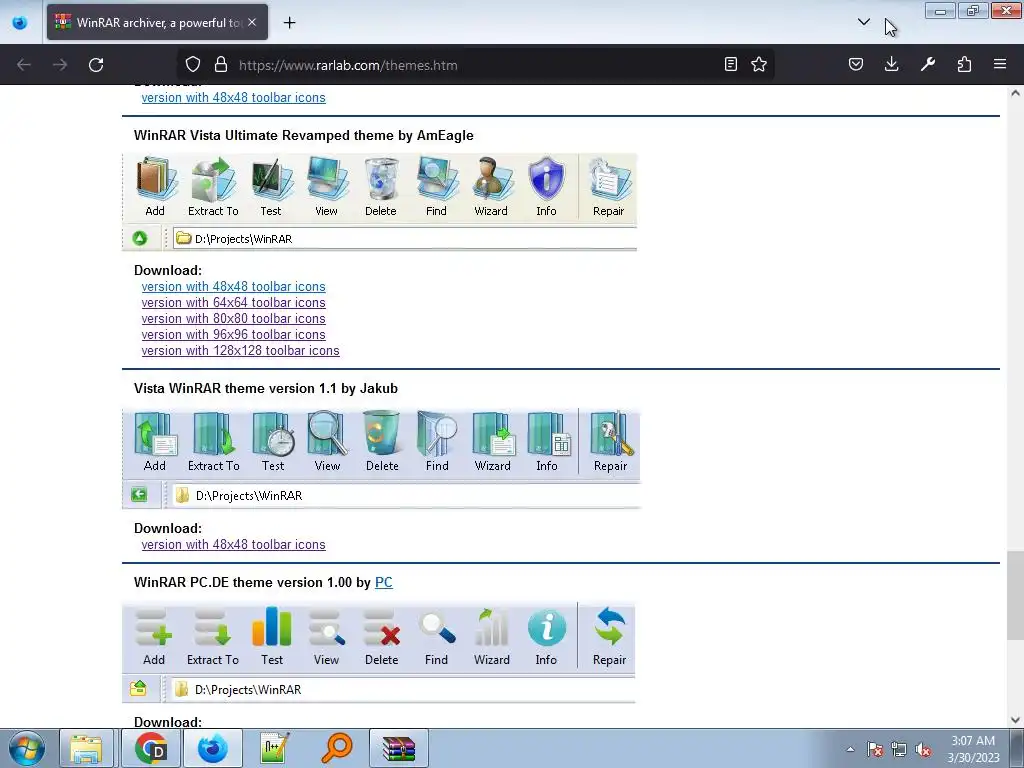1024x768 pixels.
Task: Click Delete recycle bin in AmEagle theme preview
Action: click(x=381, y=178)
